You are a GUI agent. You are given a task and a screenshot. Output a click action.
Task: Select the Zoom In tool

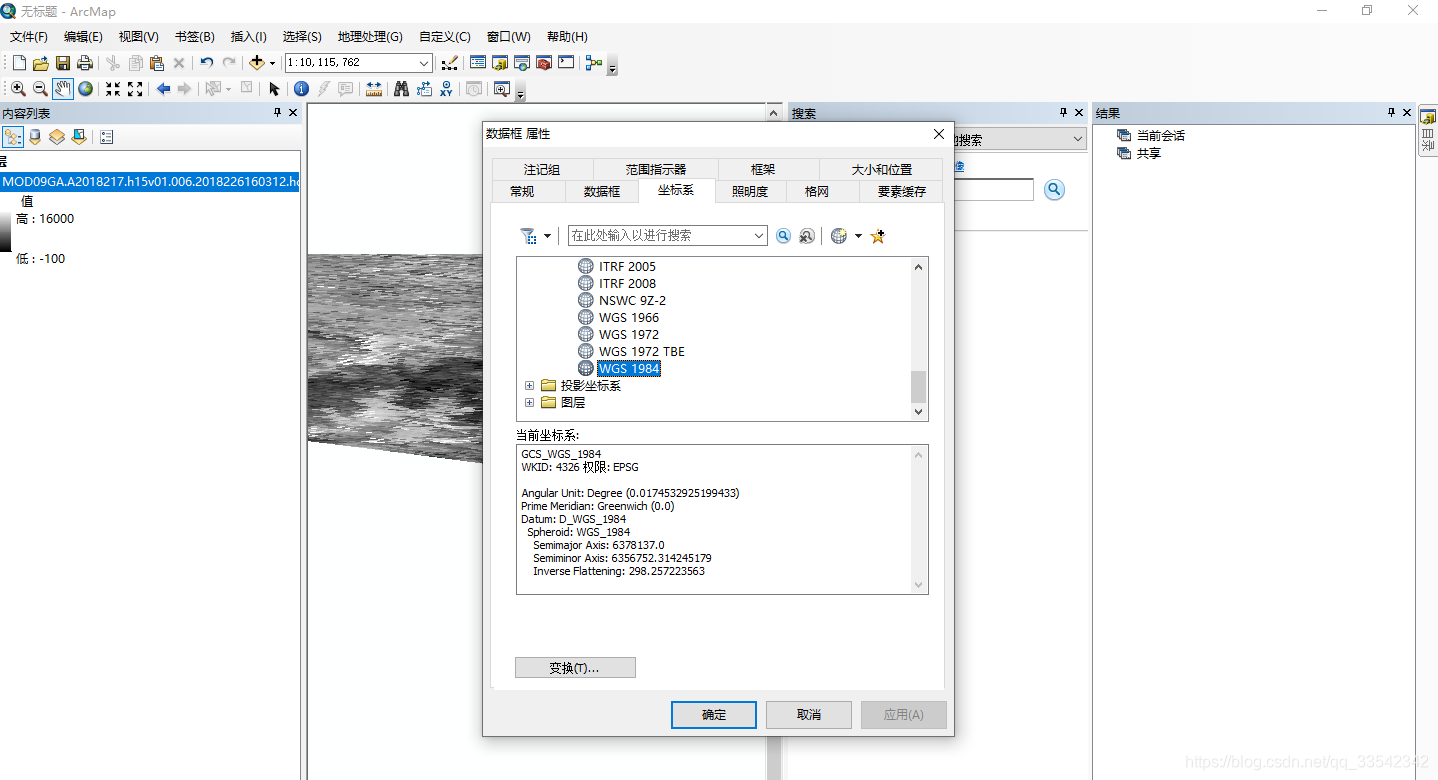18,89
